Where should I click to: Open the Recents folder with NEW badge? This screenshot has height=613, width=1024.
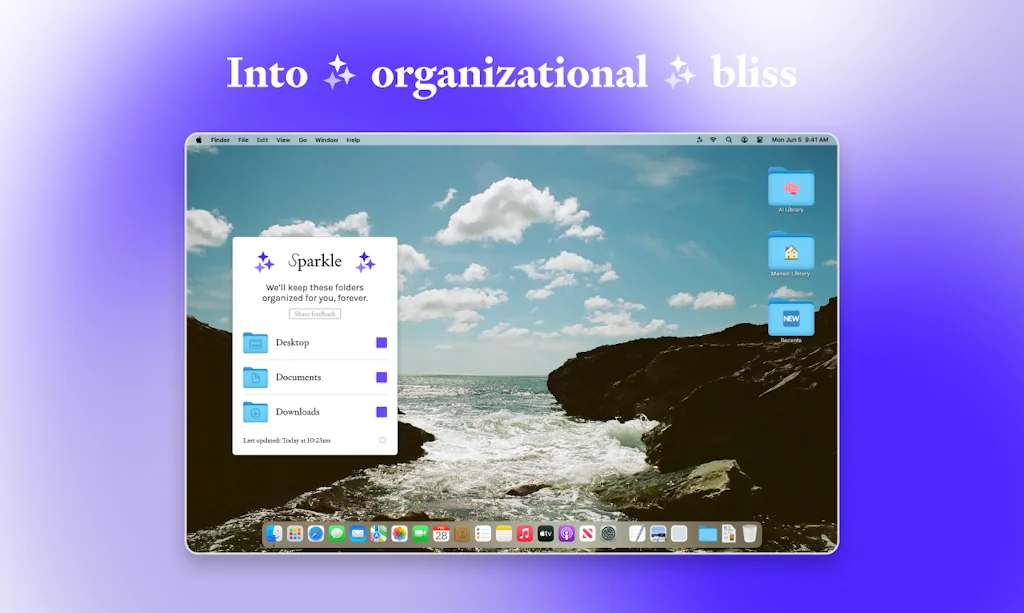point(791,319)
